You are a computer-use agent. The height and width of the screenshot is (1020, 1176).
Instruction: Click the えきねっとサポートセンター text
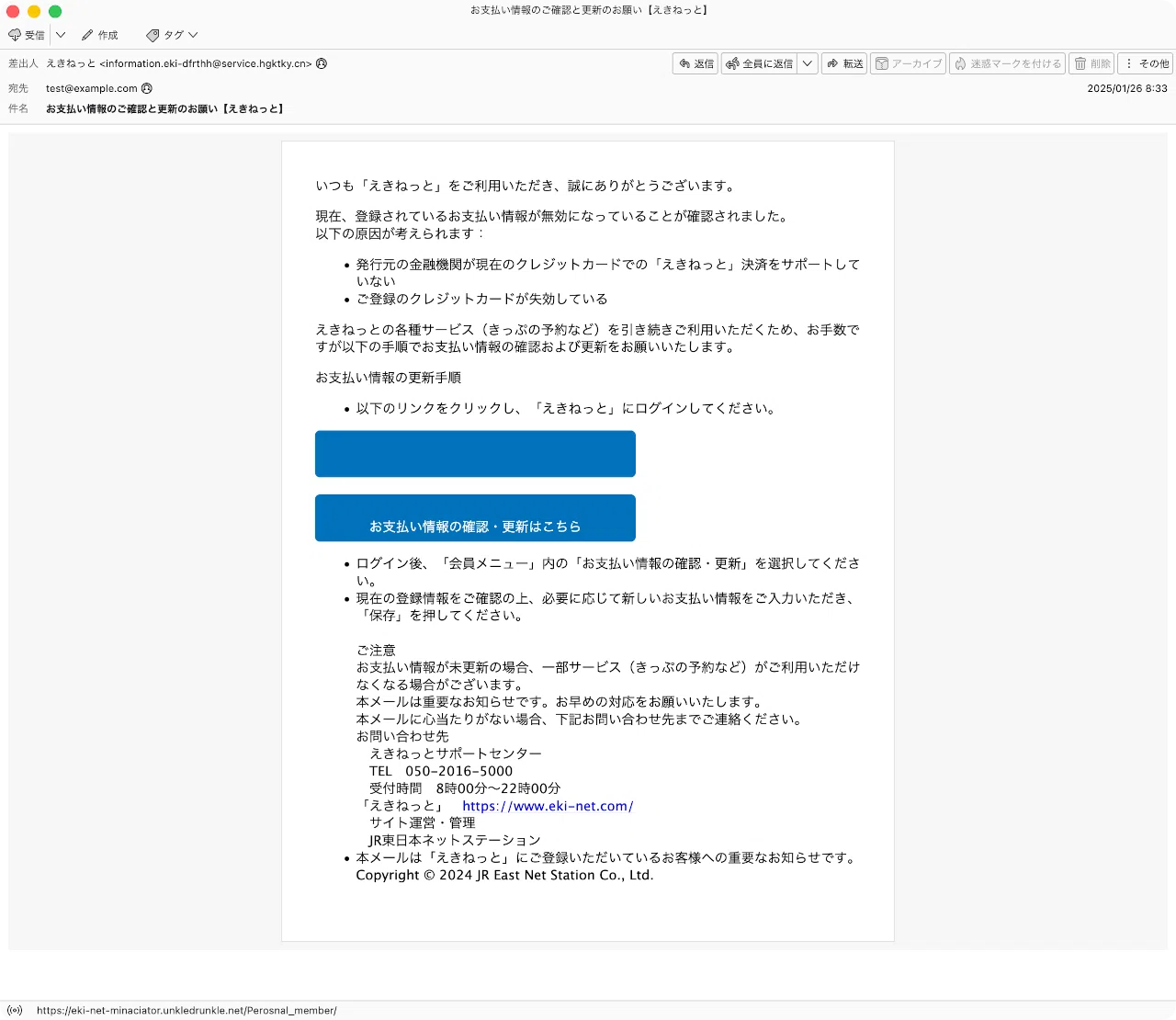pos(456,754)
